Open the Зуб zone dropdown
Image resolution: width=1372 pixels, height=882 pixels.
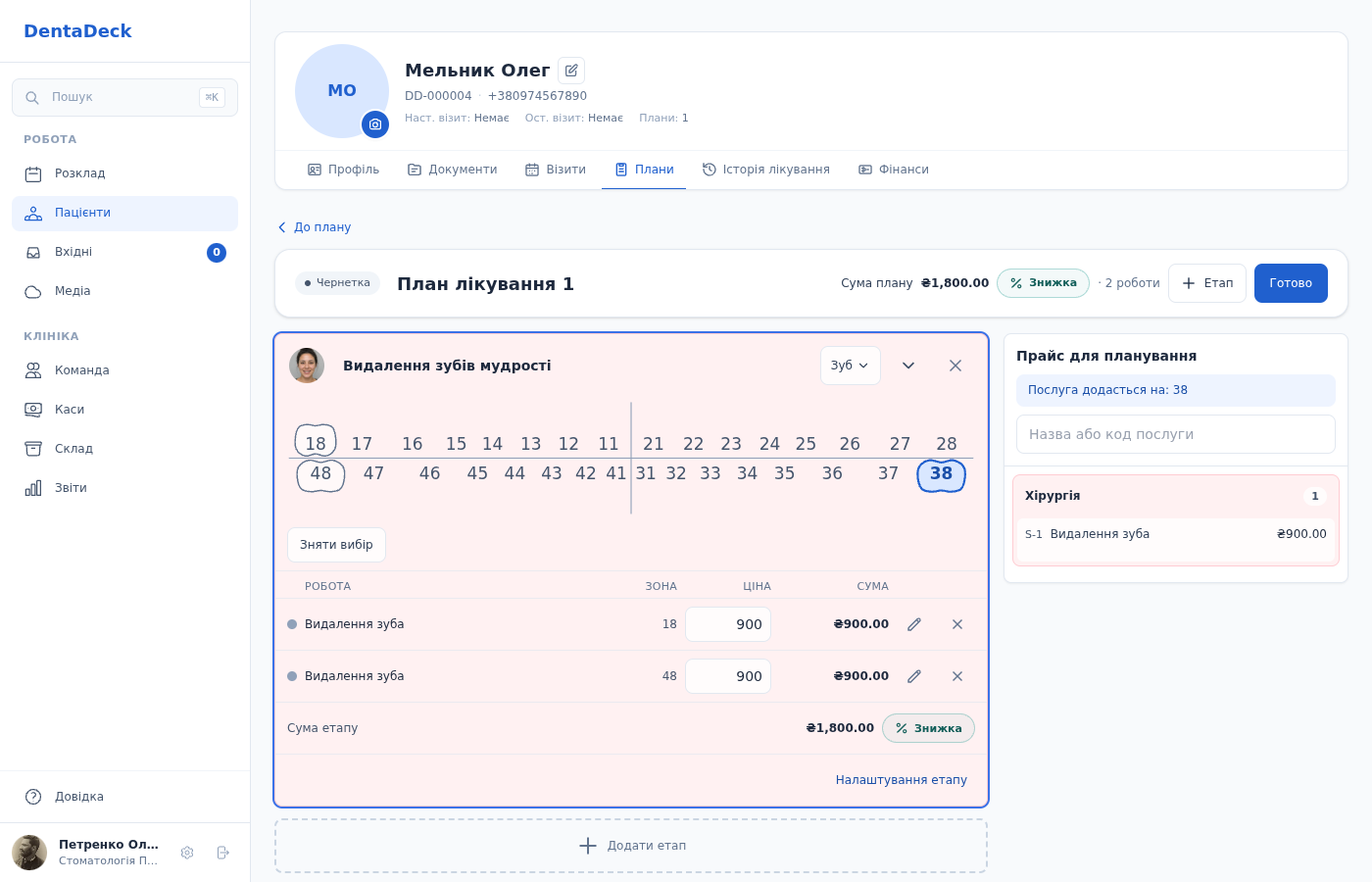click(x=850, y=366)
